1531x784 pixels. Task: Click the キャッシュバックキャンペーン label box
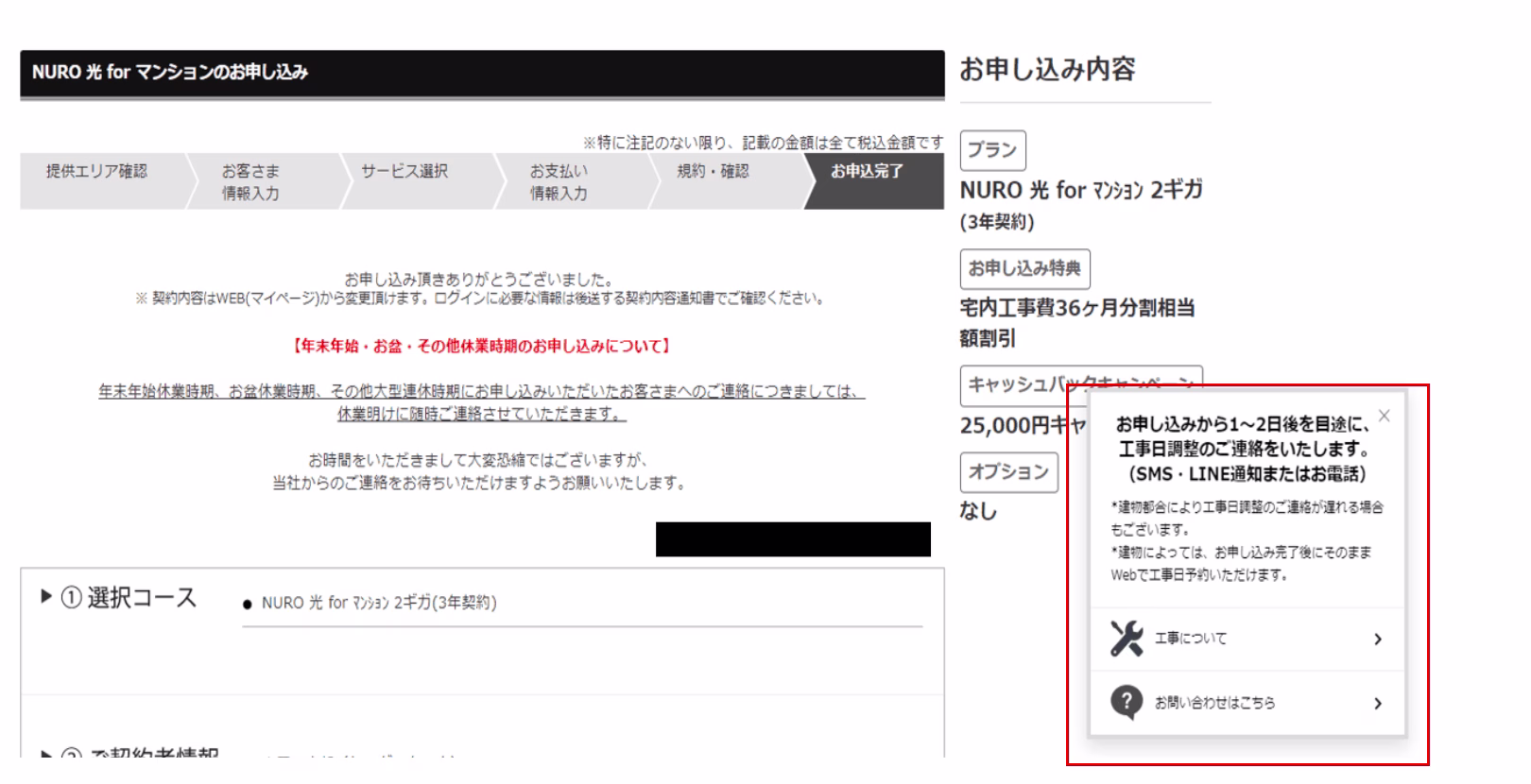[x=1081, y=384]
